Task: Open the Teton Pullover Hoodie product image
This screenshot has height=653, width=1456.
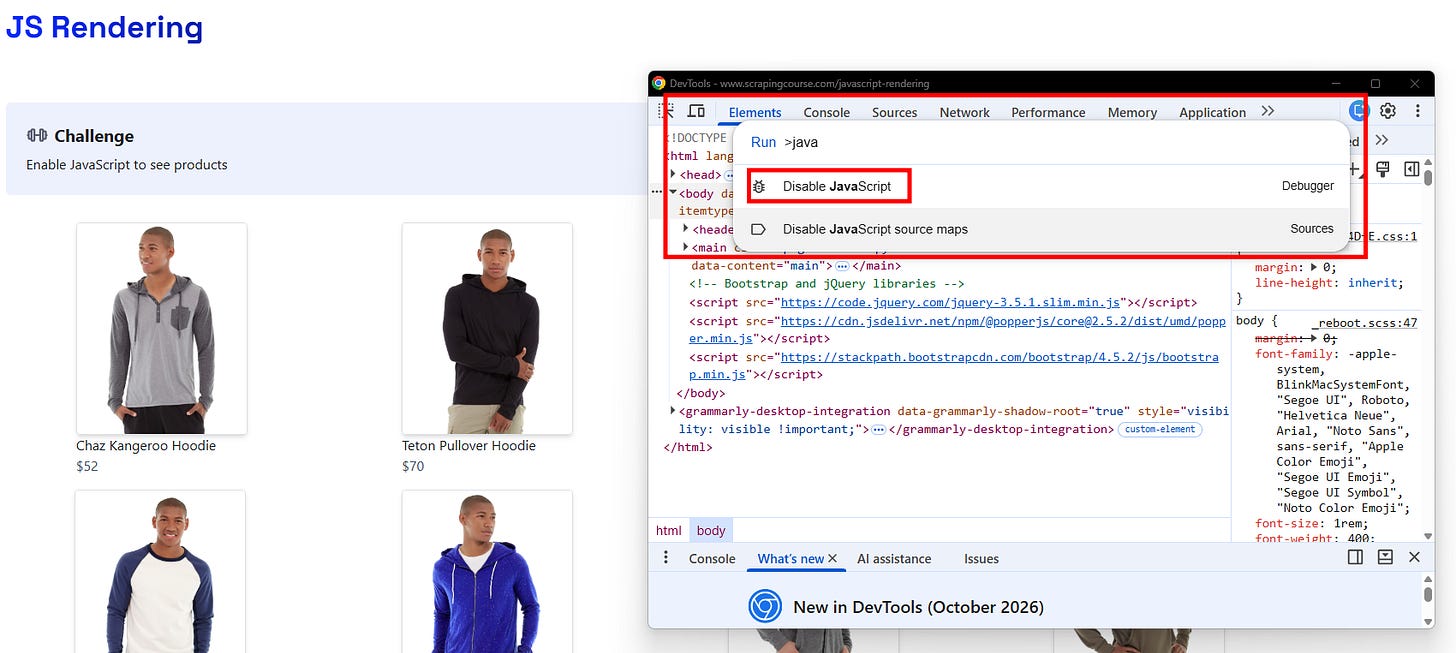Action: coord(487,328)
